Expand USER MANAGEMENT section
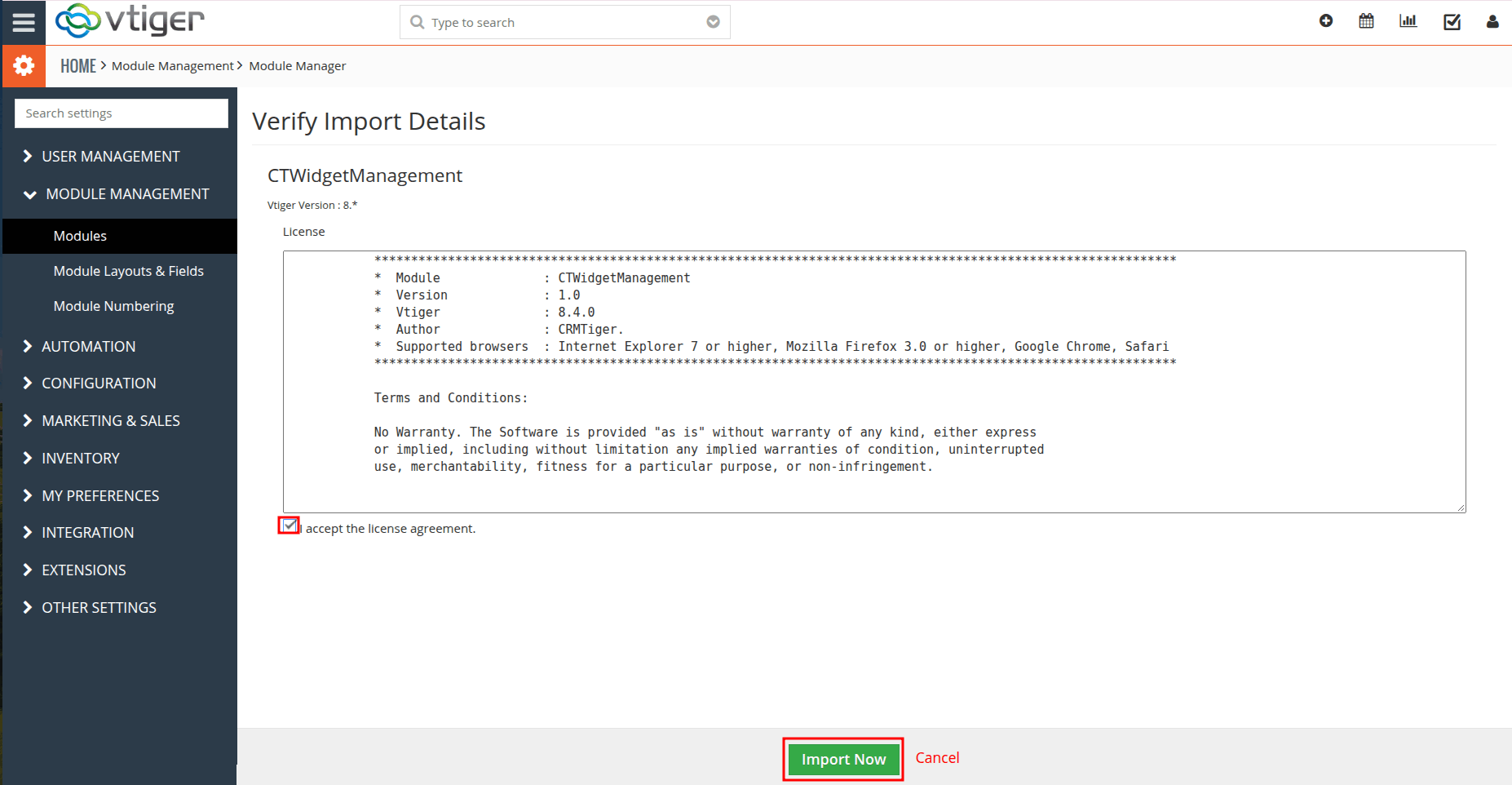 coord(111,156)
